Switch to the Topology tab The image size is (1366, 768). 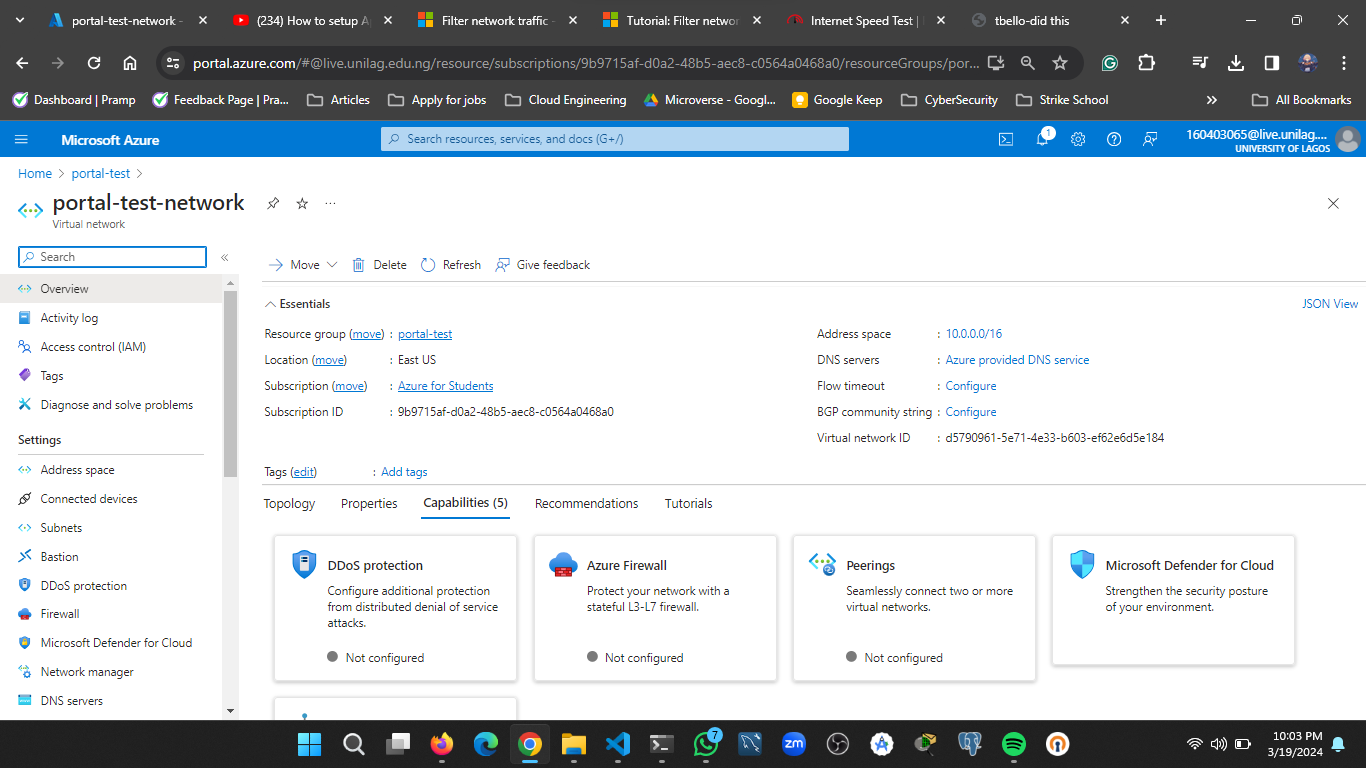point(289,504)
